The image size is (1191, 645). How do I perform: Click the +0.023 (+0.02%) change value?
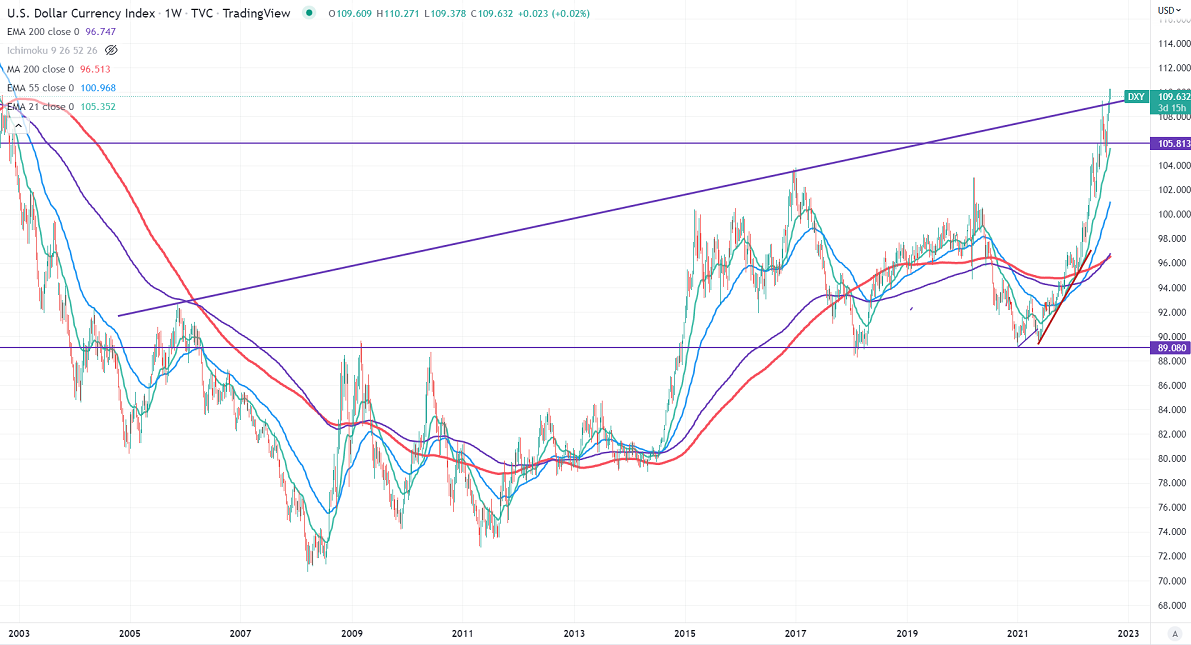[x=554, y=14]
